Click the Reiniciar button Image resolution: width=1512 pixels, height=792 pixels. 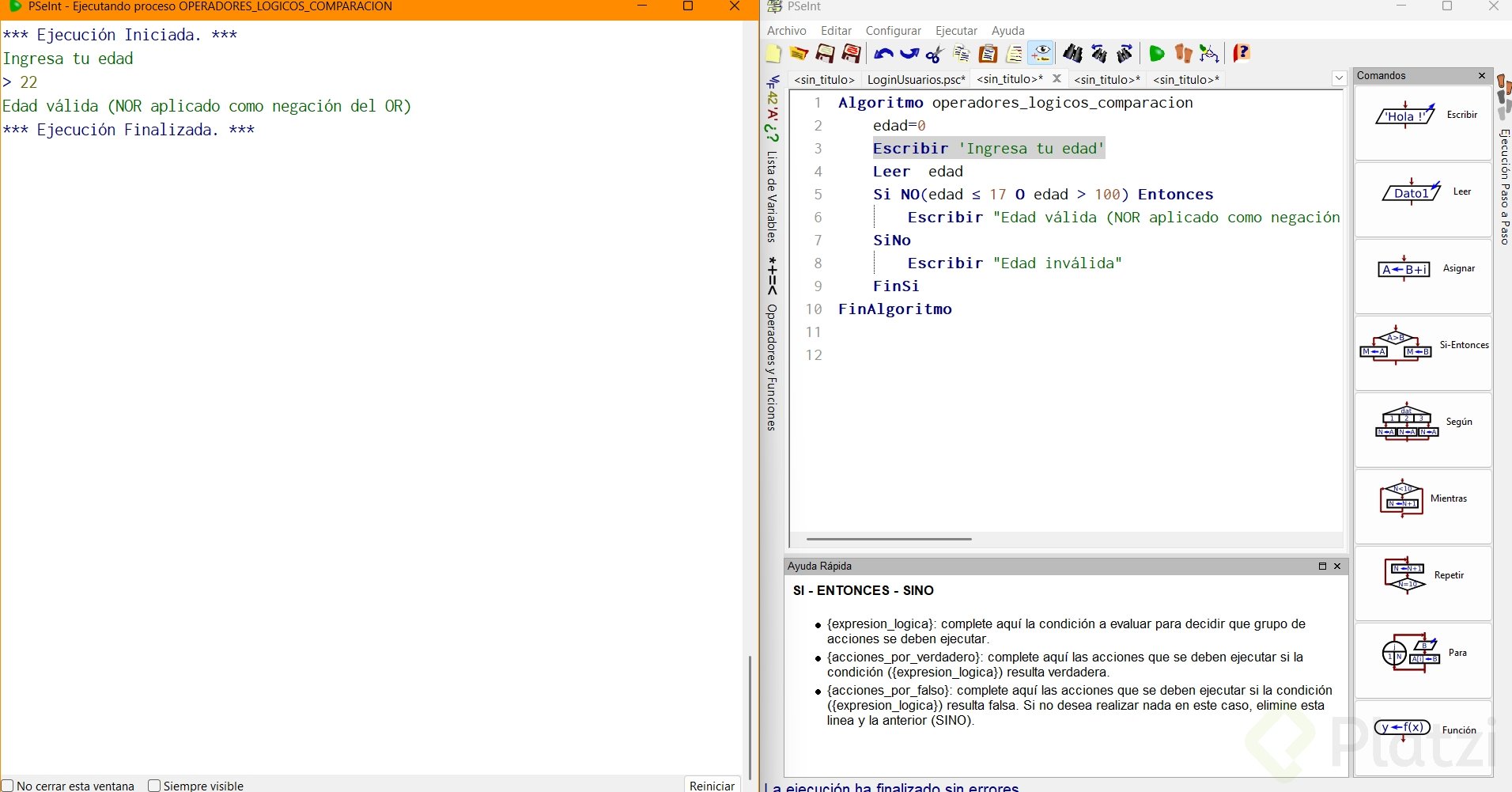(x=712, y=785)
